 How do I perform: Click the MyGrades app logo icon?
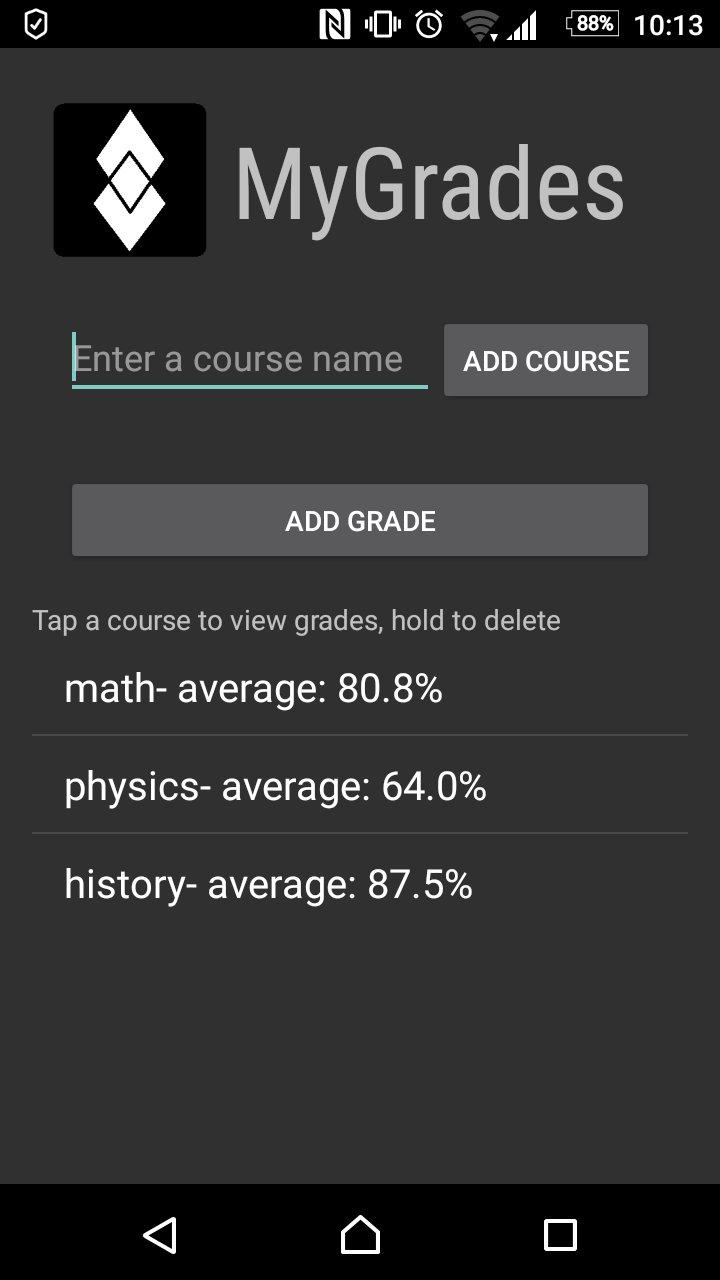129,179
